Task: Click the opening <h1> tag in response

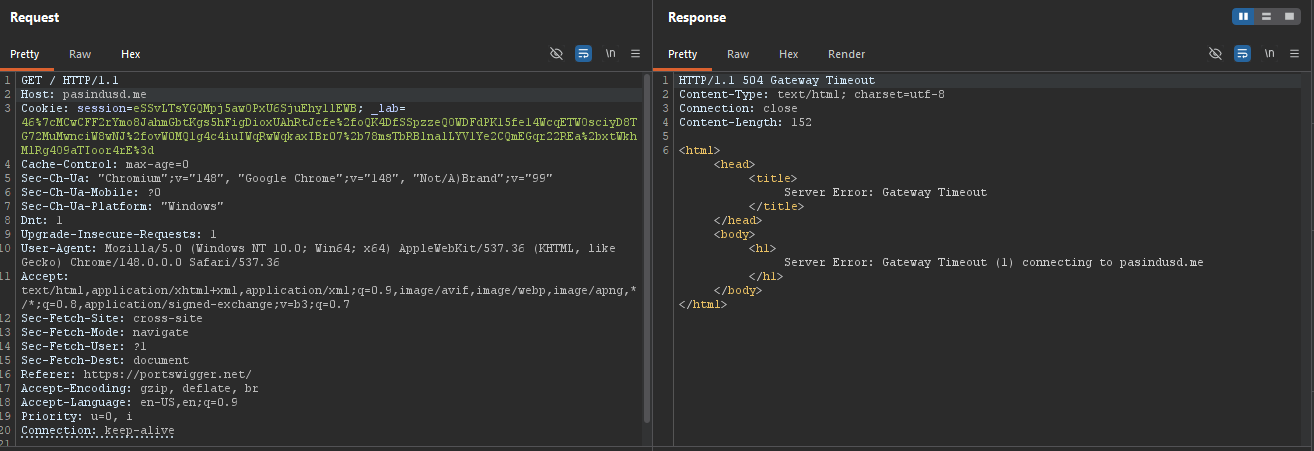Action: click(x=762, y=248)
